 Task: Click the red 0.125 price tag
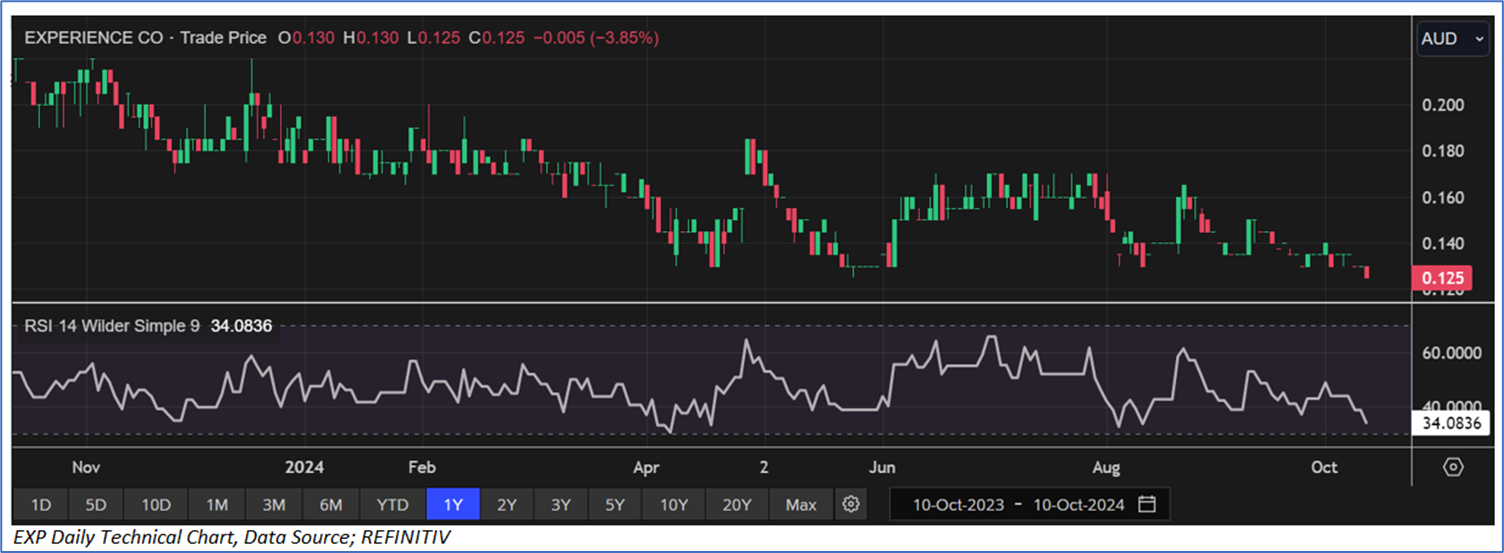click(x=1439, y=278)
